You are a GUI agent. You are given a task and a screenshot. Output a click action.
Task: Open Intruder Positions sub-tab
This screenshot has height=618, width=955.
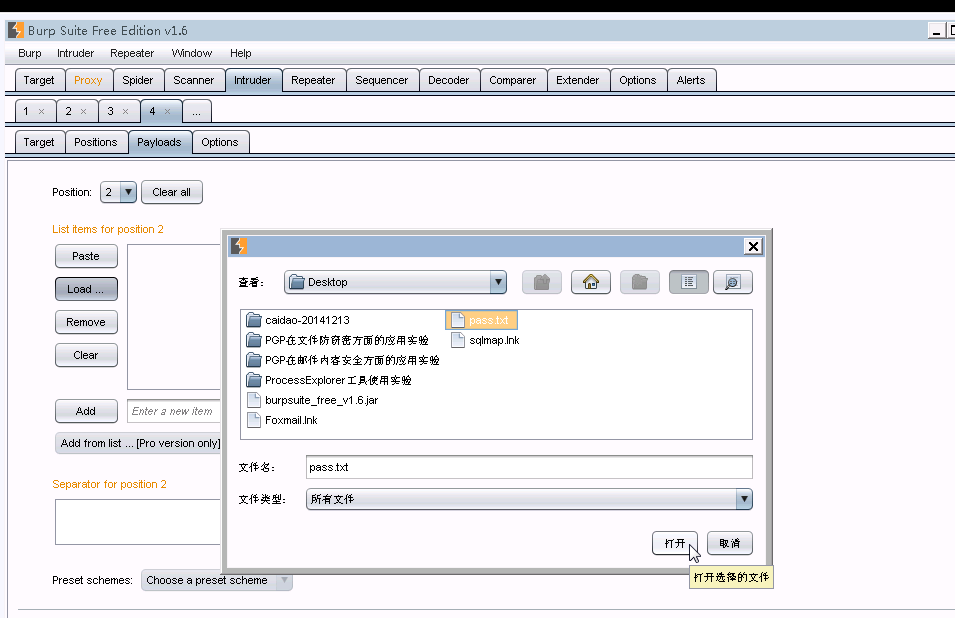pyautogui.click(x=96, y=142)
